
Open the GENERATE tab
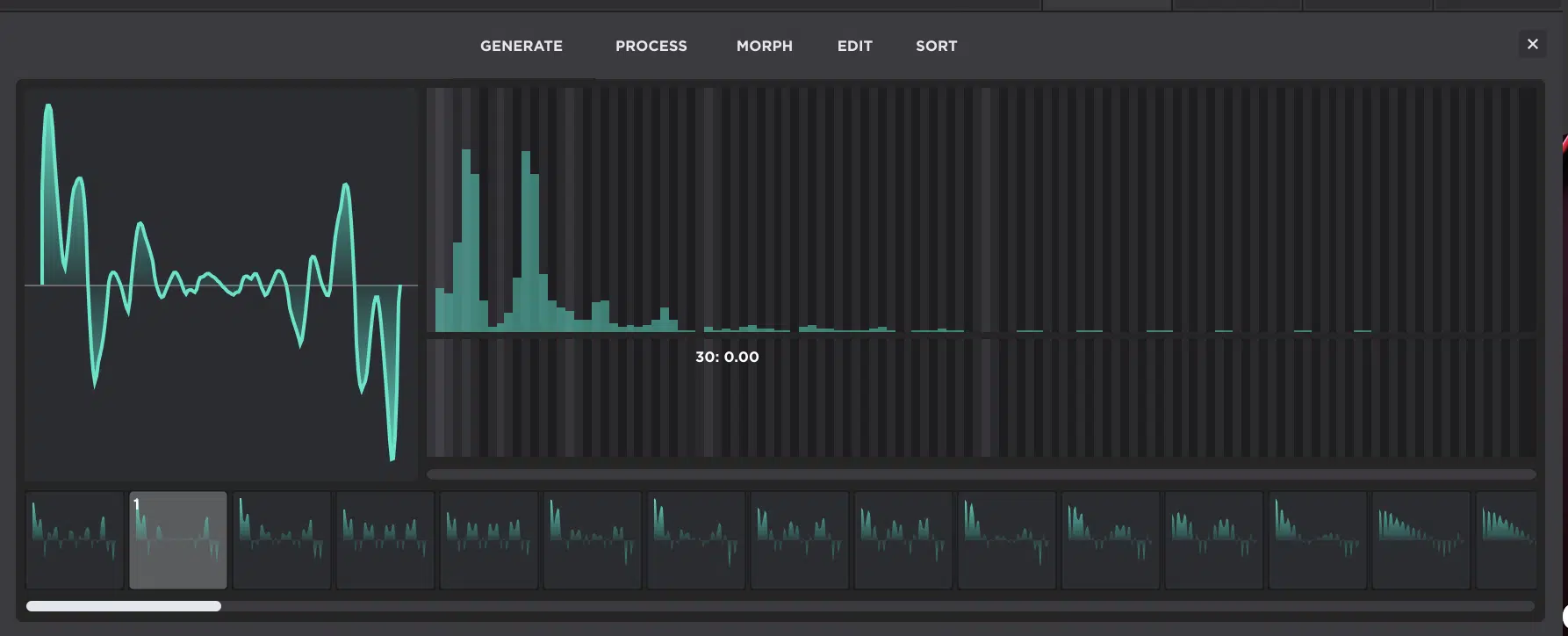521,46
